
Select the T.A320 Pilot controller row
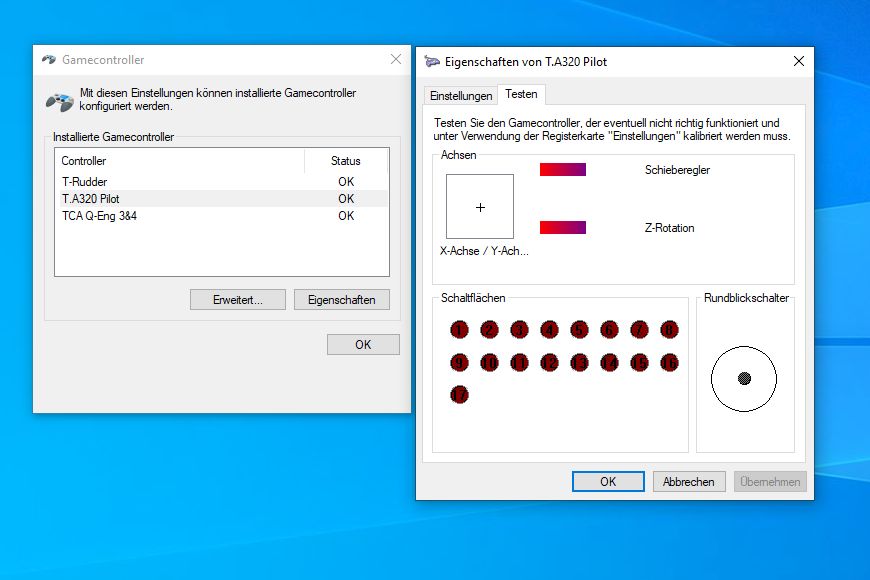click(x=90, y=199)
